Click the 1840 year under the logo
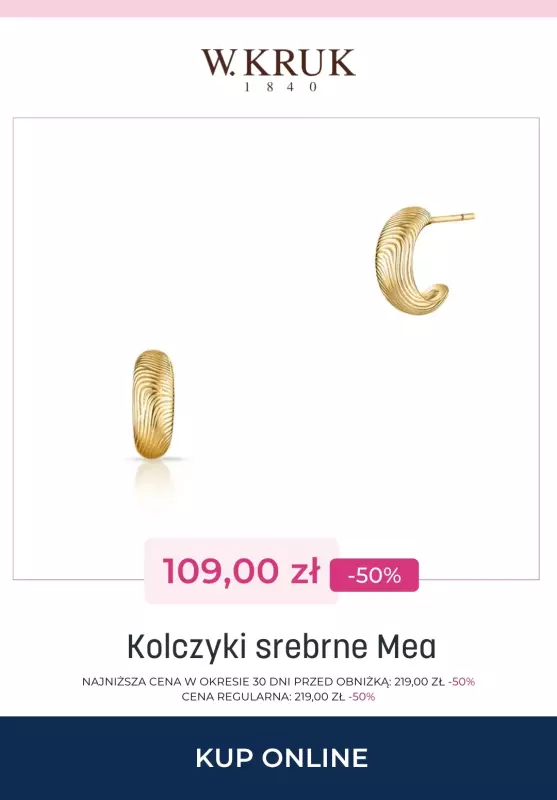The width and height of the screenshot is (557, 800). (x=281, y=87)
